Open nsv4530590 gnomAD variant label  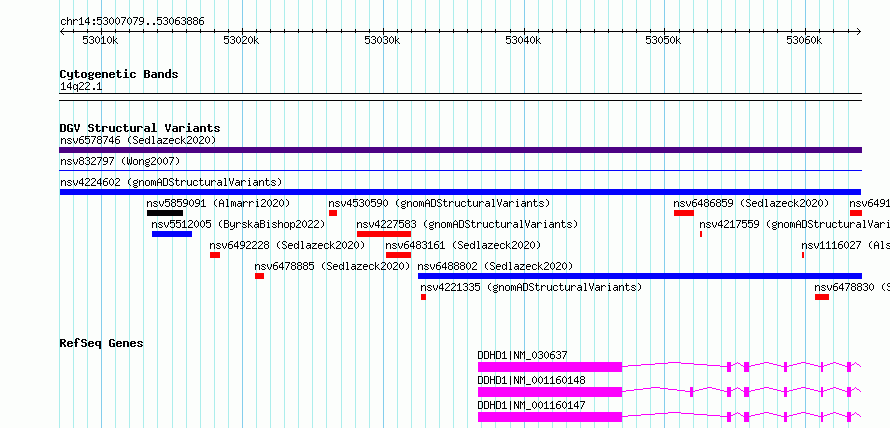point(439,203)
